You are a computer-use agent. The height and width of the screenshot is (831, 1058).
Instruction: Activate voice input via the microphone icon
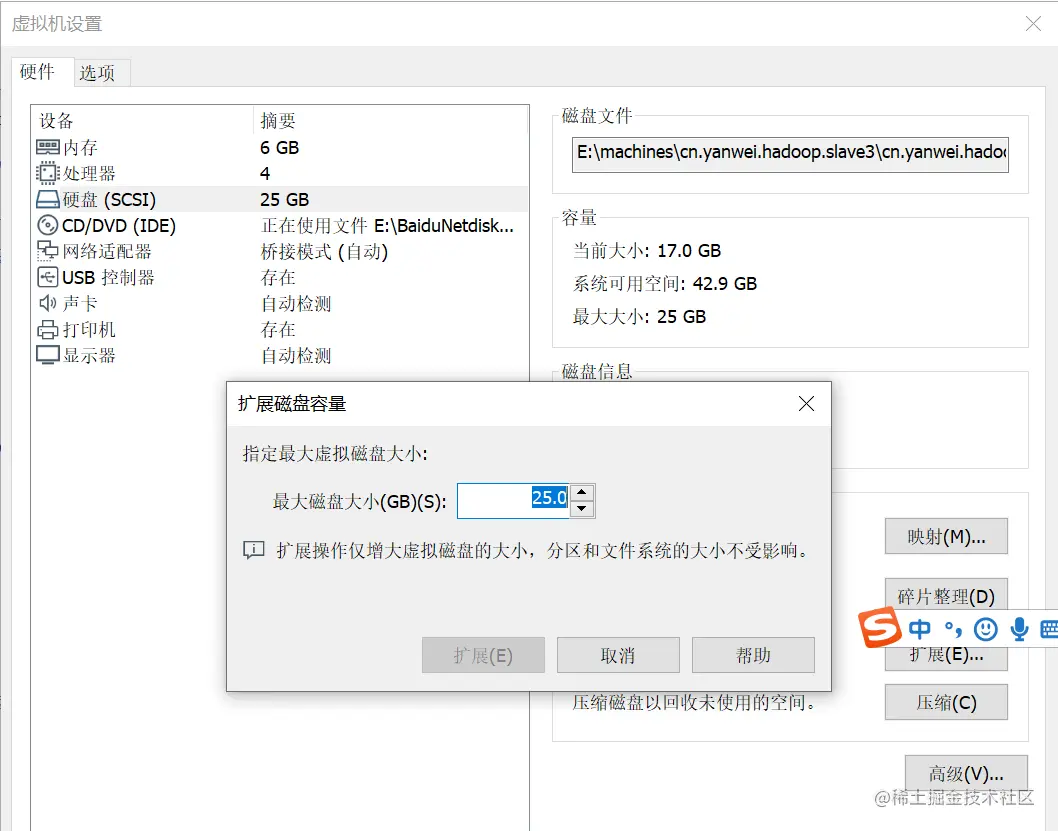1019,629
